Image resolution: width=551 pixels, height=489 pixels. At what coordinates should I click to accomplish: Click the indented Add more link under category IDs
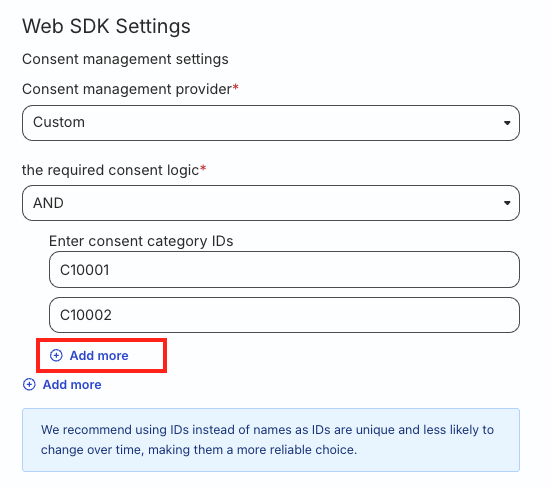89,356
